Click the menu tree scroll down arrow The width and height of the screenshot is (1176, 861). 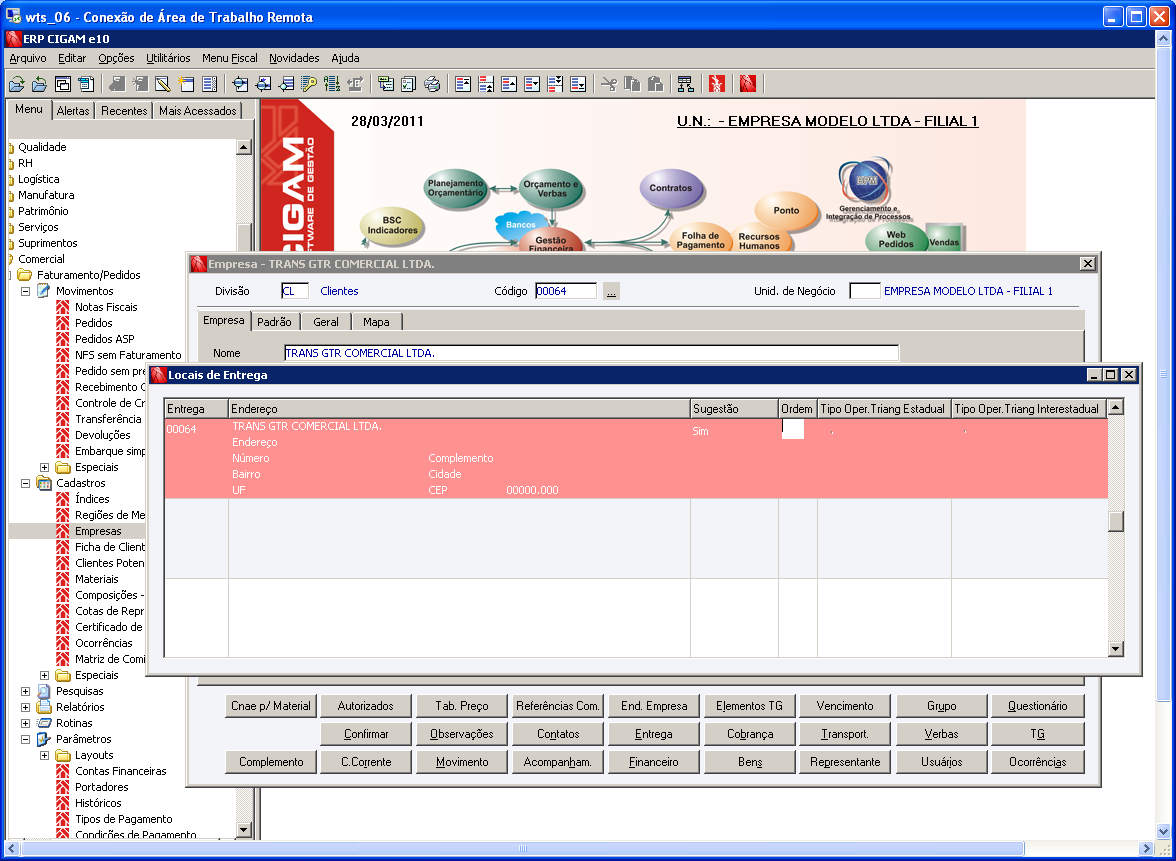pos(244,829)
